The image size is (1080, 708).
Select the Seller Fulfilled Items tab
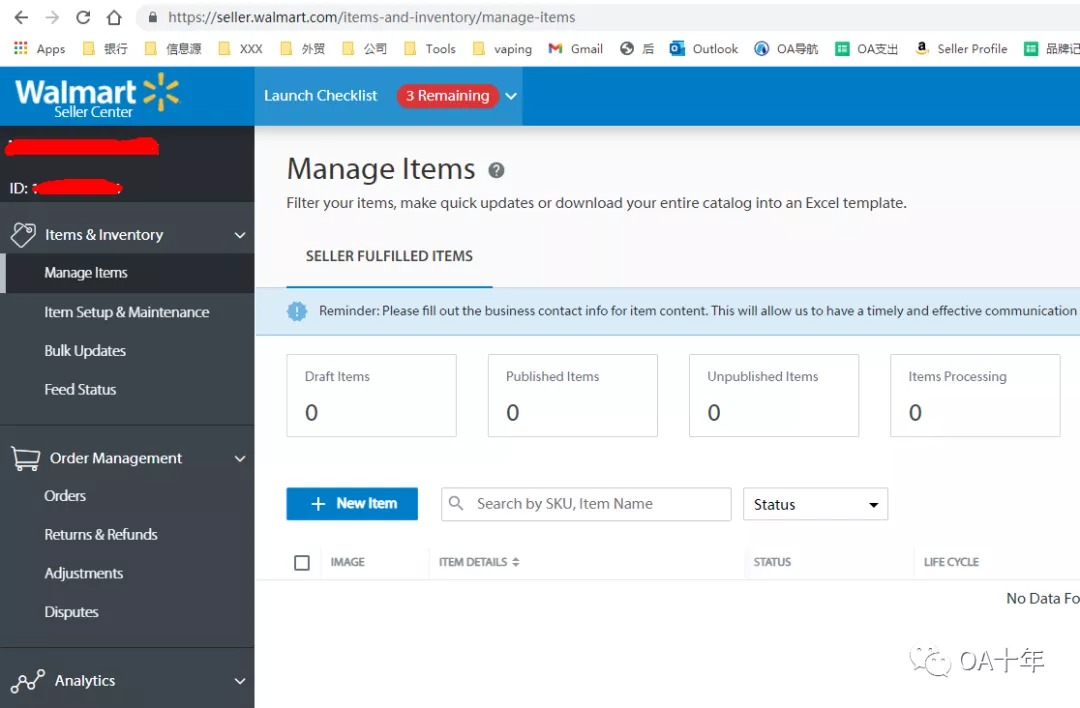(389, 256)
